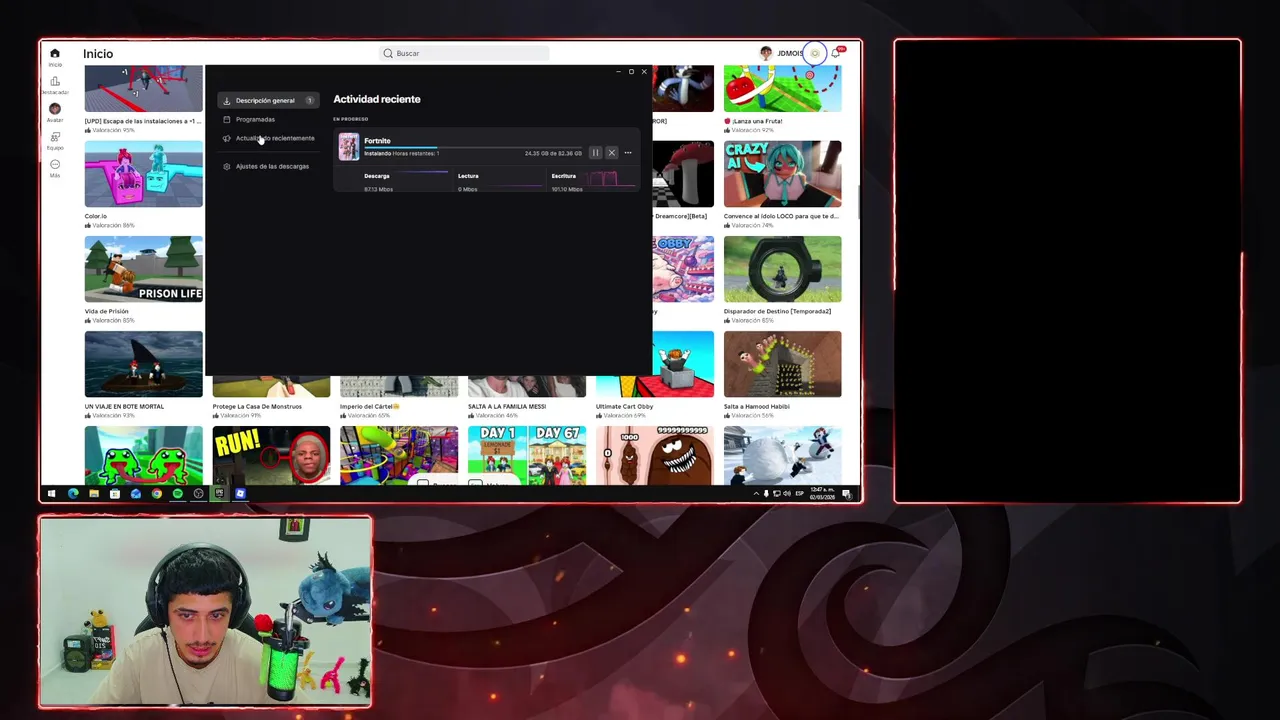
Task: Open Escapa de las instalaciones game
Action: 143,89
